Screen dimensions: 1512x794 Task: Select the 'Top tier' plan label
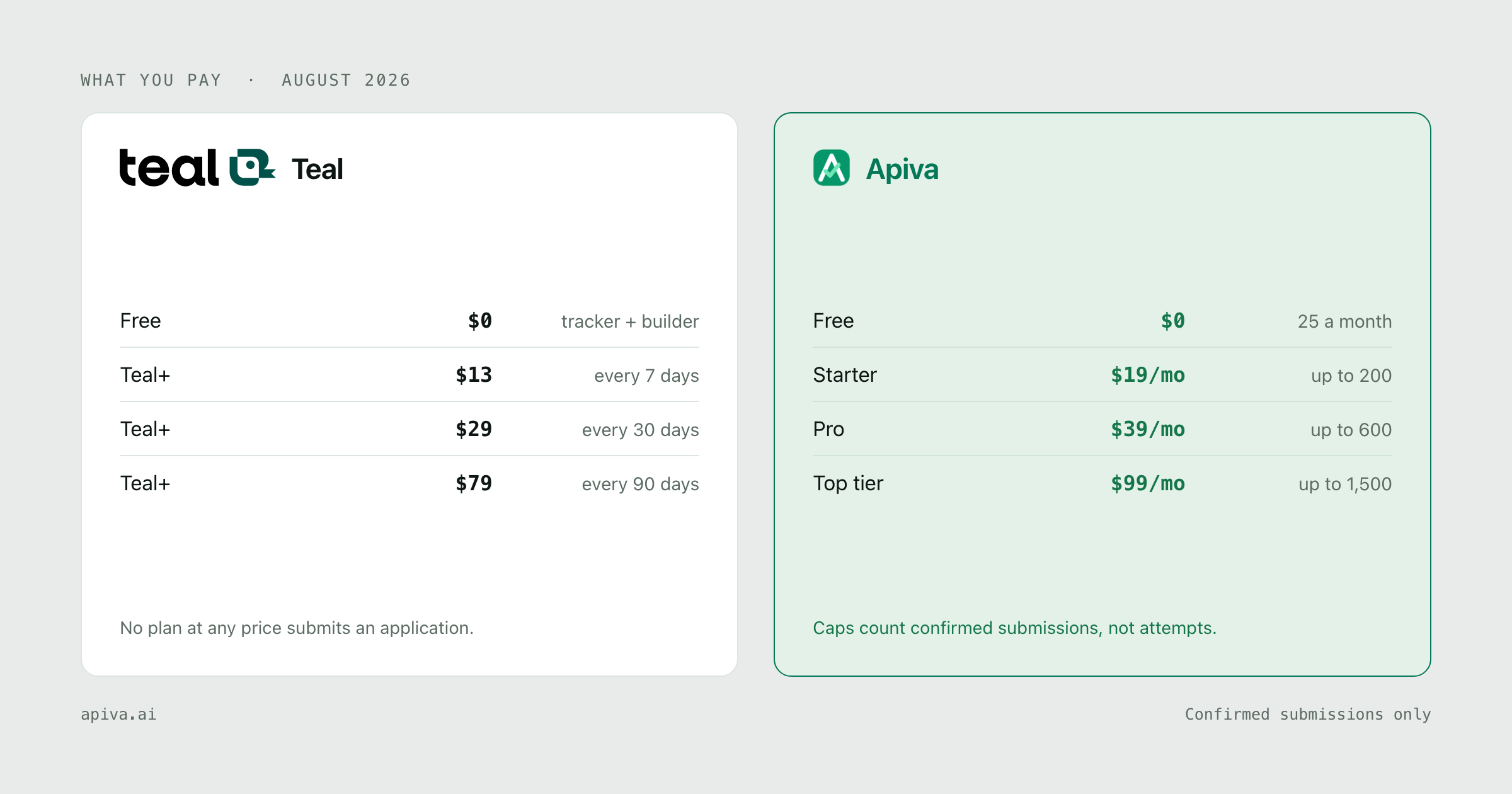(848, 483)
